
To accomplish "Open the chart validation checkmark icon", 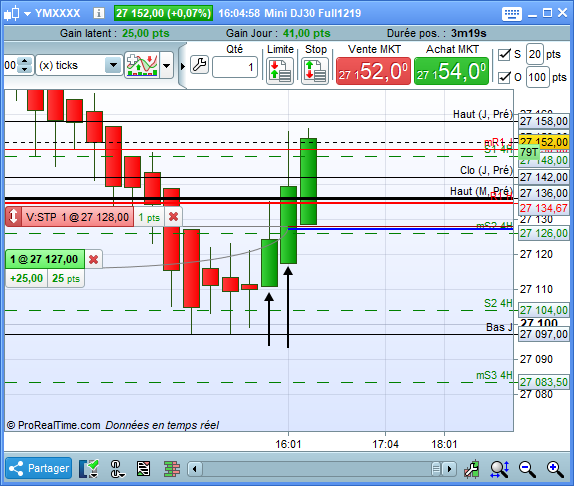I will [89, 469].
